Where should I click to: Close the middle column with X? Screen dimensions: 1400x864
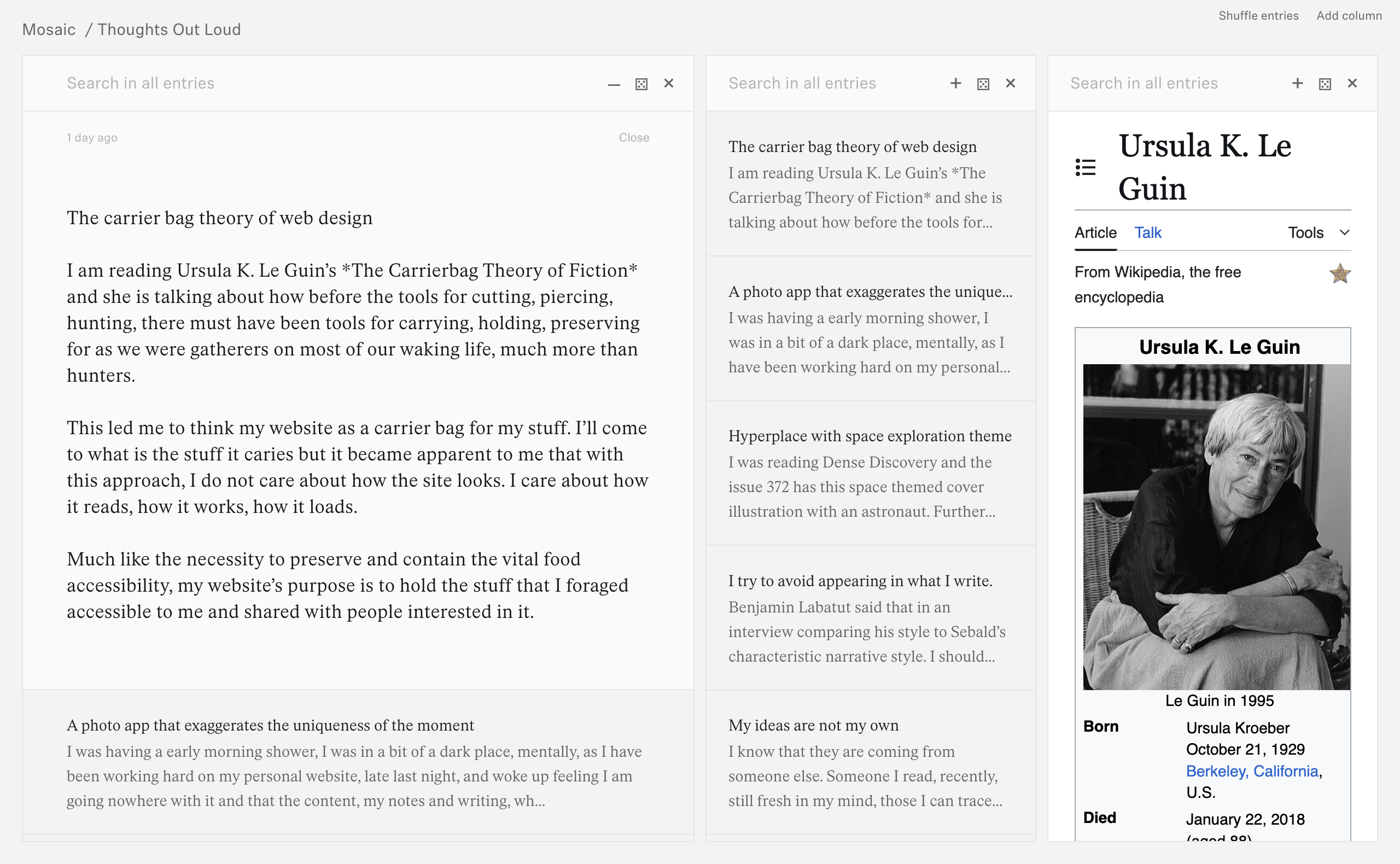pyautogui.click(x=1010, y=84)
